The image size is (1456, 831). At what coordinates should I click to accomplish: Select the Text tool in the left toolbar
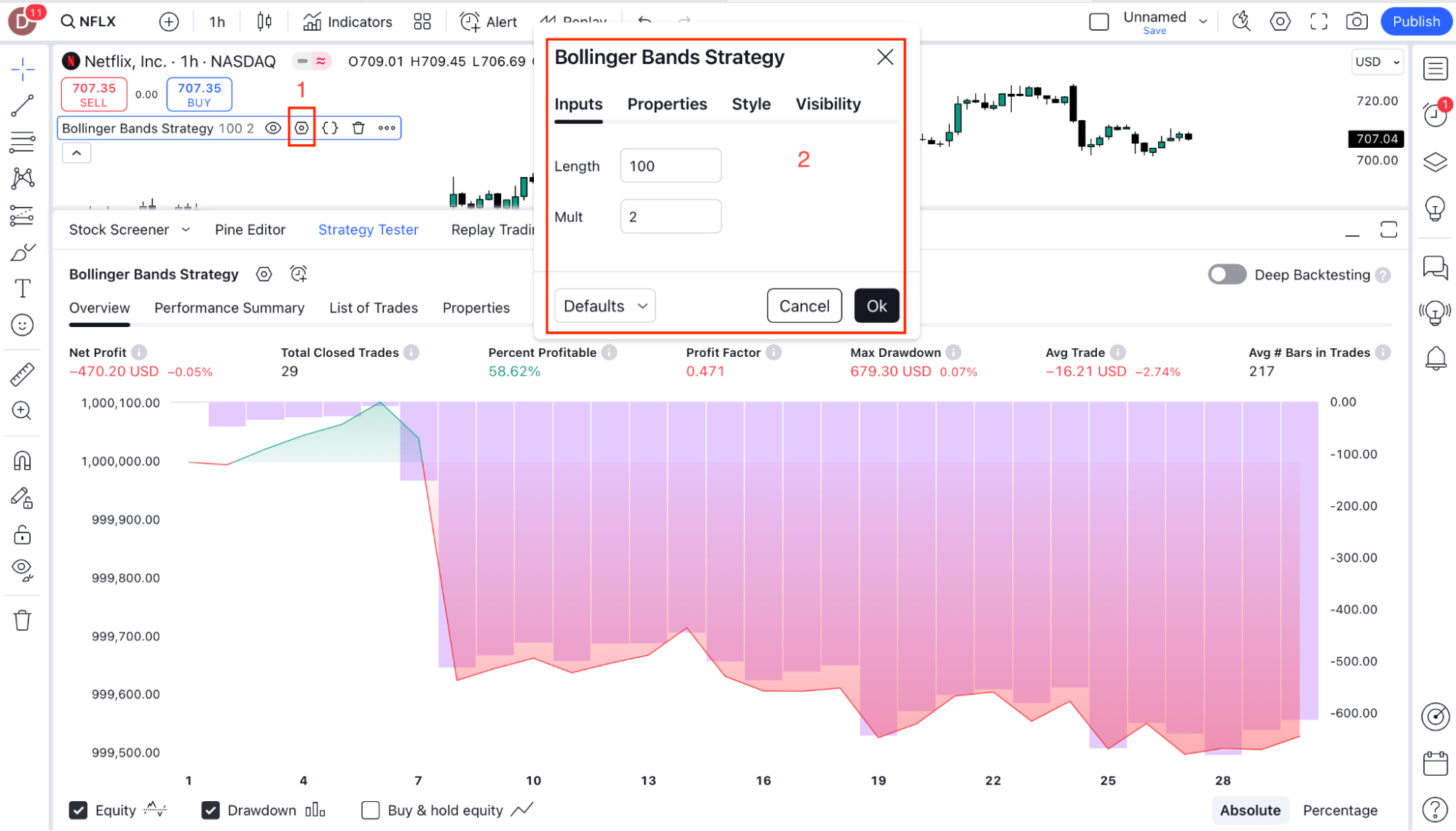pos(23,288)
